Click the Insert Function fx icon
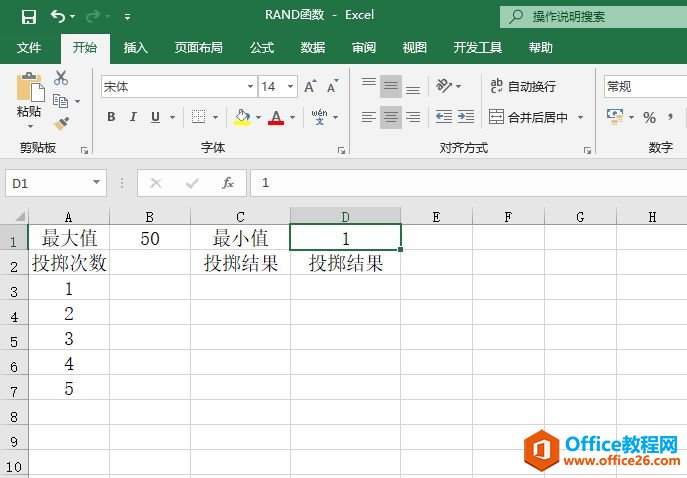The width and height of the screenshot is (687, 478). pos(228,183)
